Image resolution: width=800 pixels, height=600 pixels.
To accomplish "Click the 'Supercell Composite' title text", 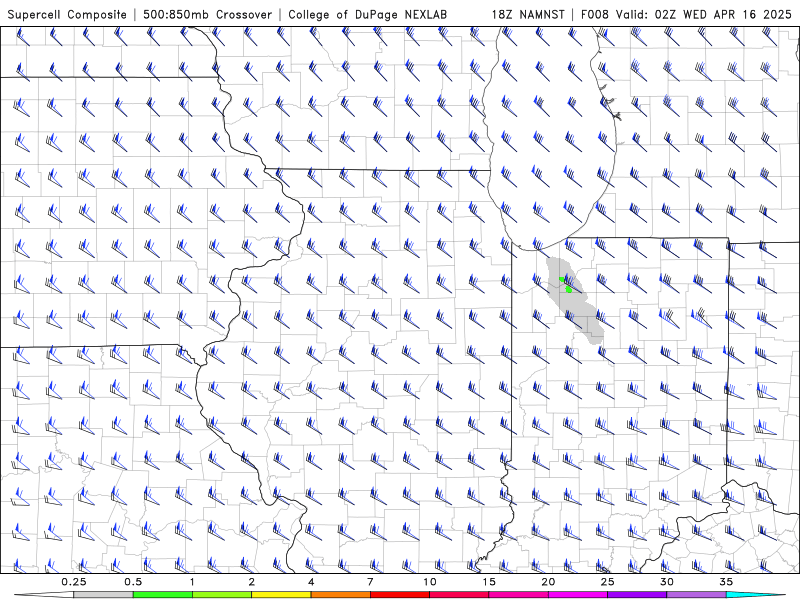I will [67, 15].
